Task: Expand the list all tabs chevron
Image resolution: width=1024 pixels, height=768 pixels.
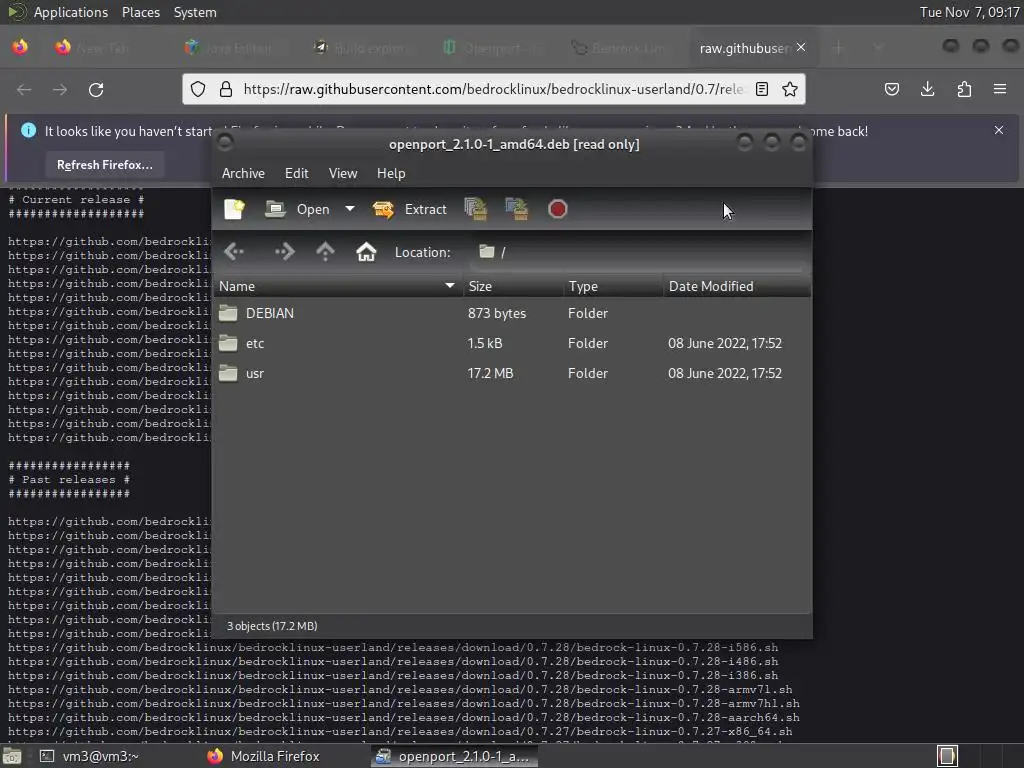Action: (x=878, y=48)
